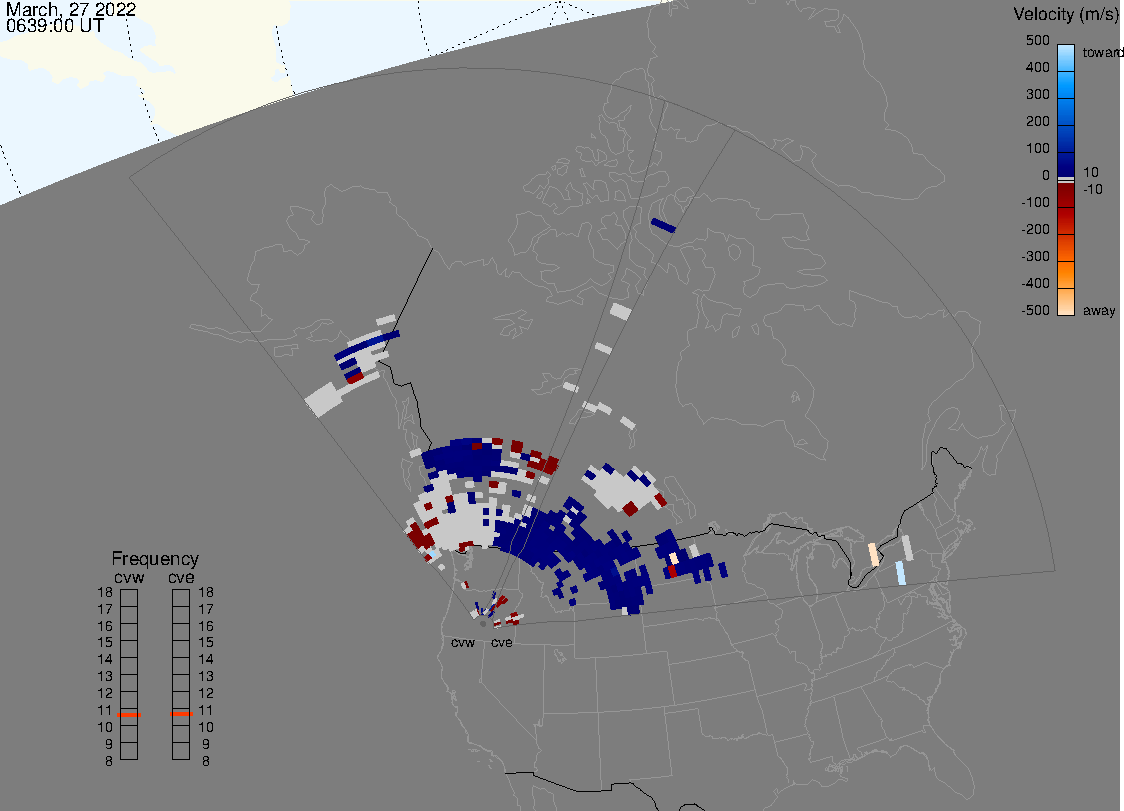
Task: Select the dark red 0 to -100 color bar segment
Action: pos(1066,195)
